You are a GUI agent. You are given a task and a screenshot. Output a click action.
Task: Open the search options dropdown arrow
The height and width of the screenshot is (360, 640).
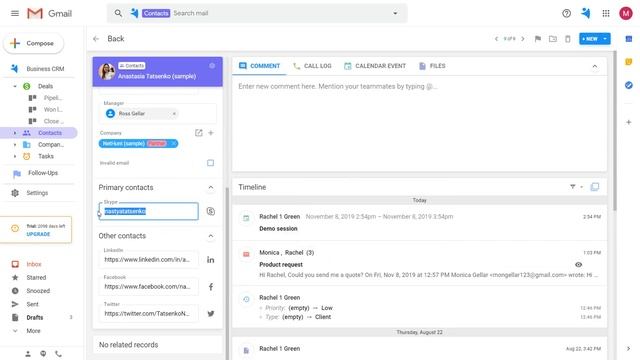pyautogui.click(x=395, y=13)
